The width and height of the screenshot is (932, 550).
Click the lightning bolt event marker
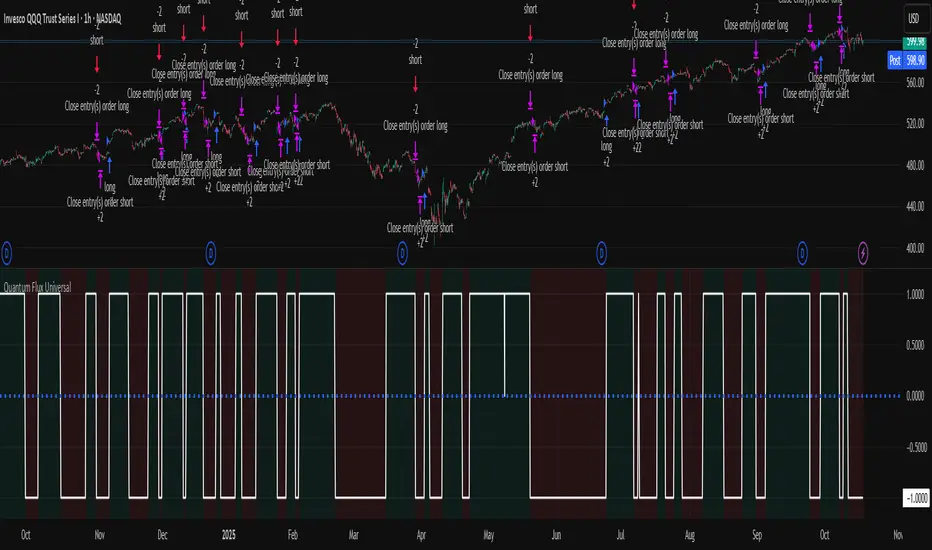click(x=863, y=254)
